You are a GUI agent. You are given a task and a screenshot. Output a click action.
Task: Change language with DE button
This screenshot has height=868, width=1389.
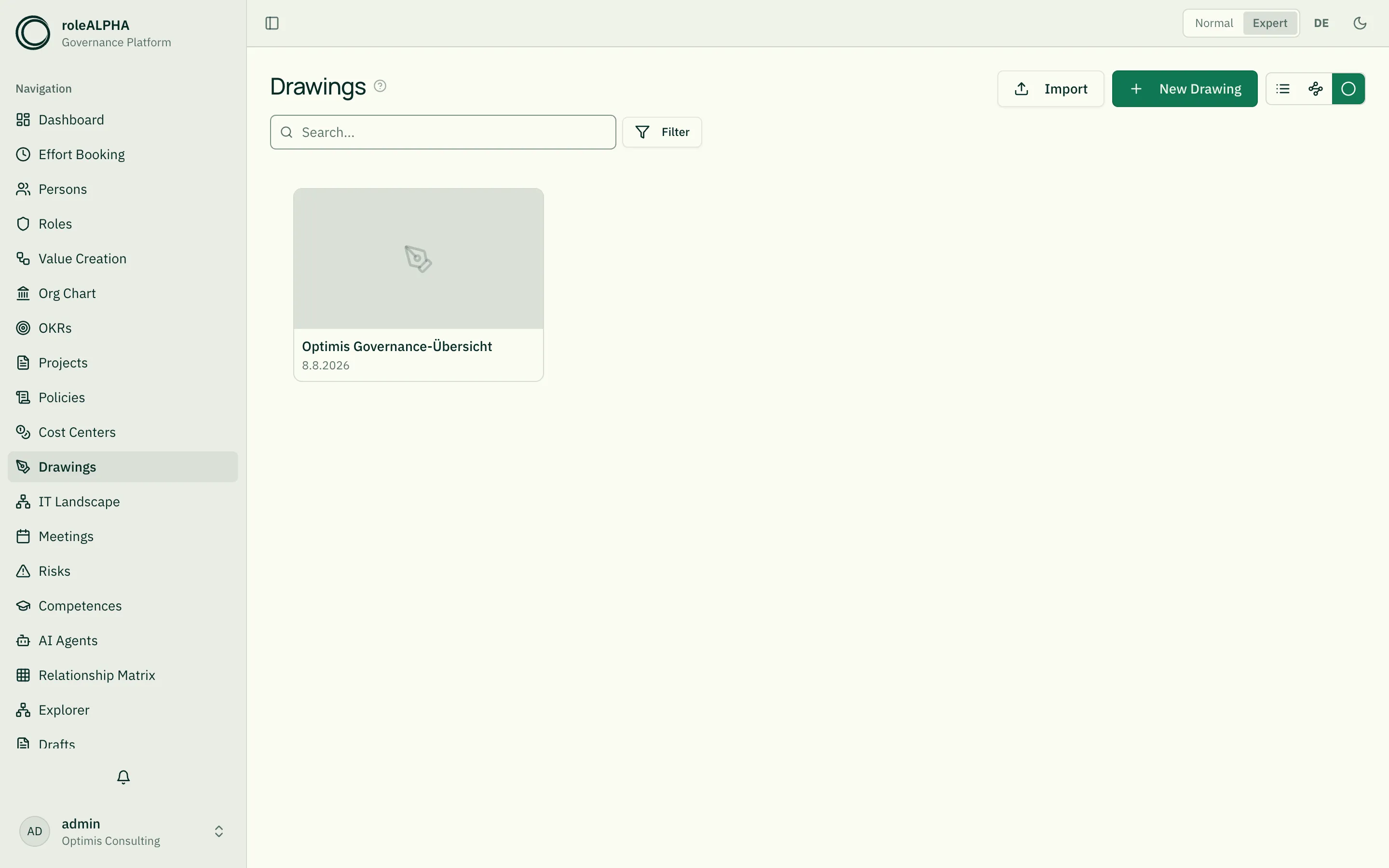point(1321,23)
